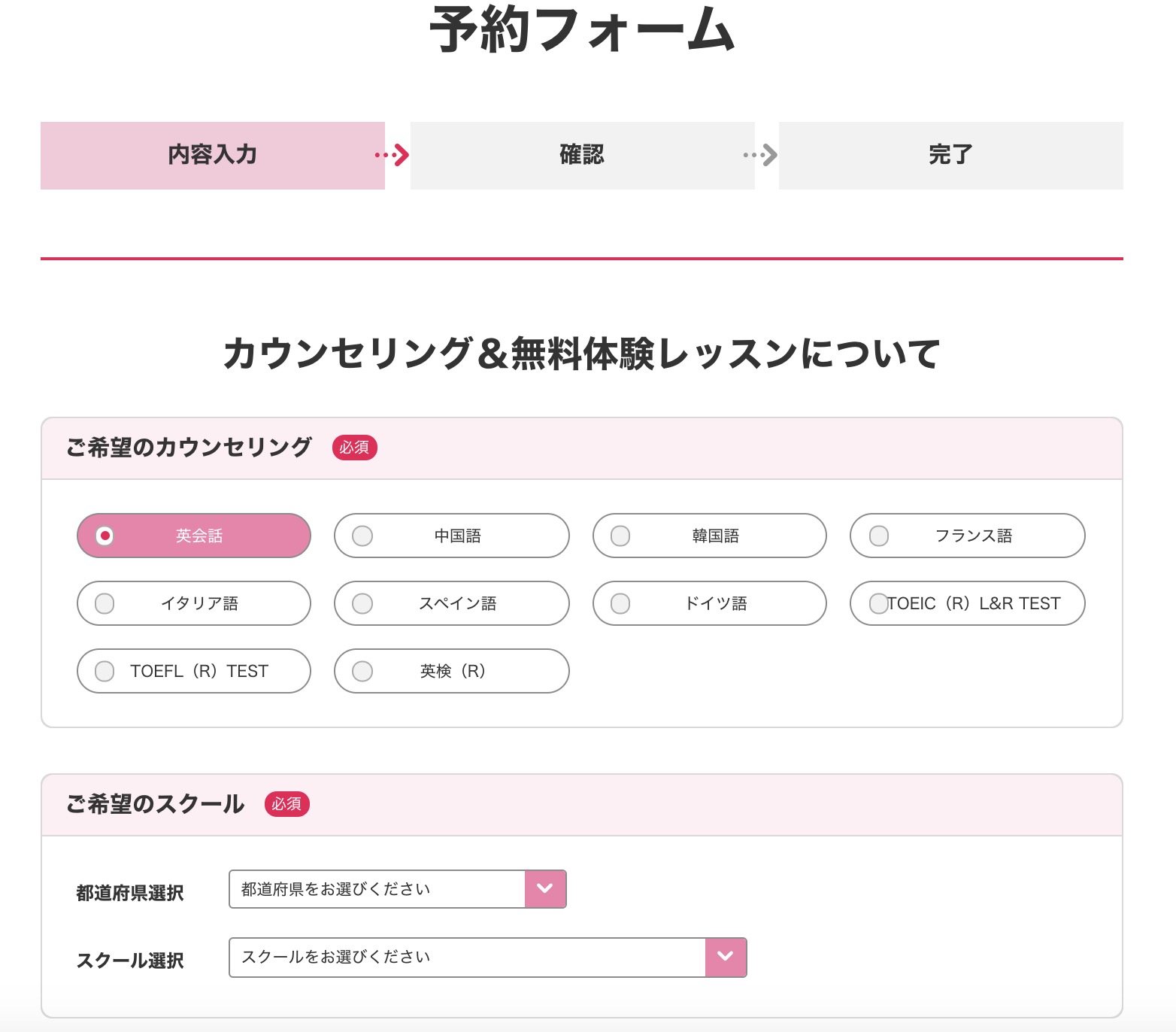Click the 確認 step tab
This screenshot has height=1032, width=1176.
pyautogui.click(x=582, y=155)
